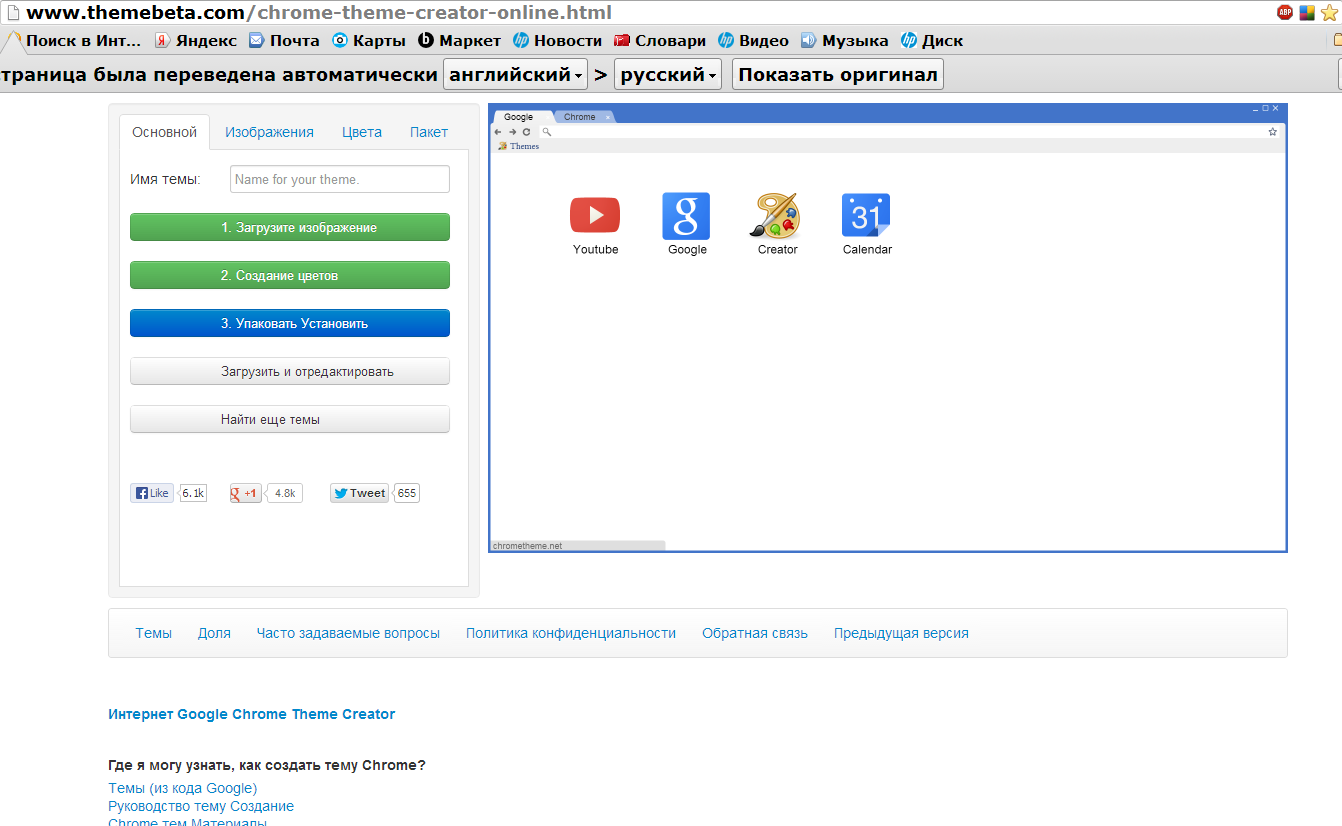Click 3. Упаковать Установить button
The height and width of the screenshot is (826, 1342).
290,323
